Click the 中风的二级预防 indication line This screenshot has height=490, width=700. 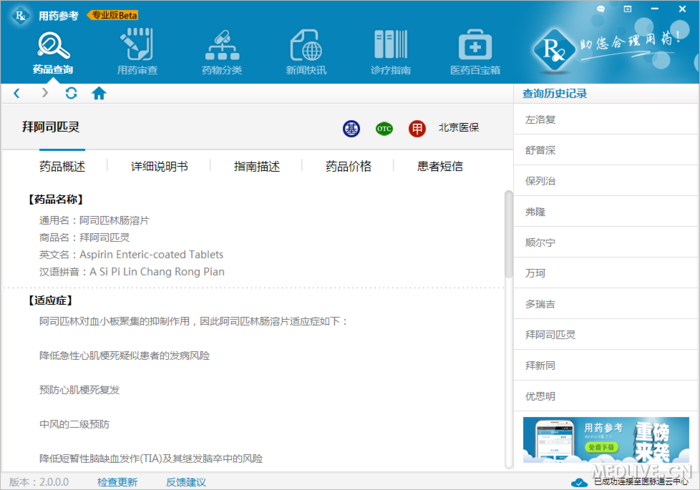pos(74,424)
